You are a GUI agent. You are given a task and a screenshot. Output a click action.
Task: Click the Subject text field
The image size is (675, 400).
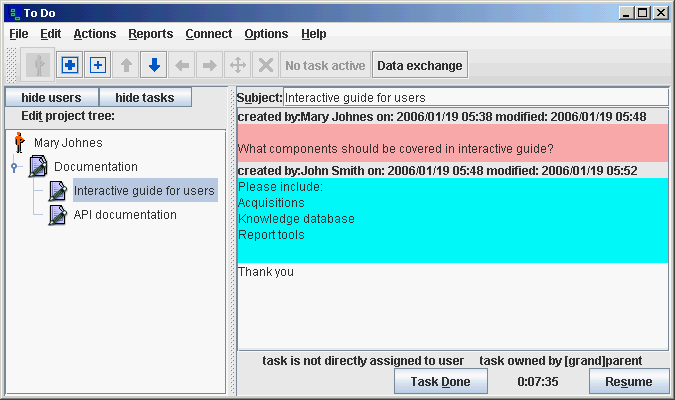pyautogui.click(x=475, y=98)
